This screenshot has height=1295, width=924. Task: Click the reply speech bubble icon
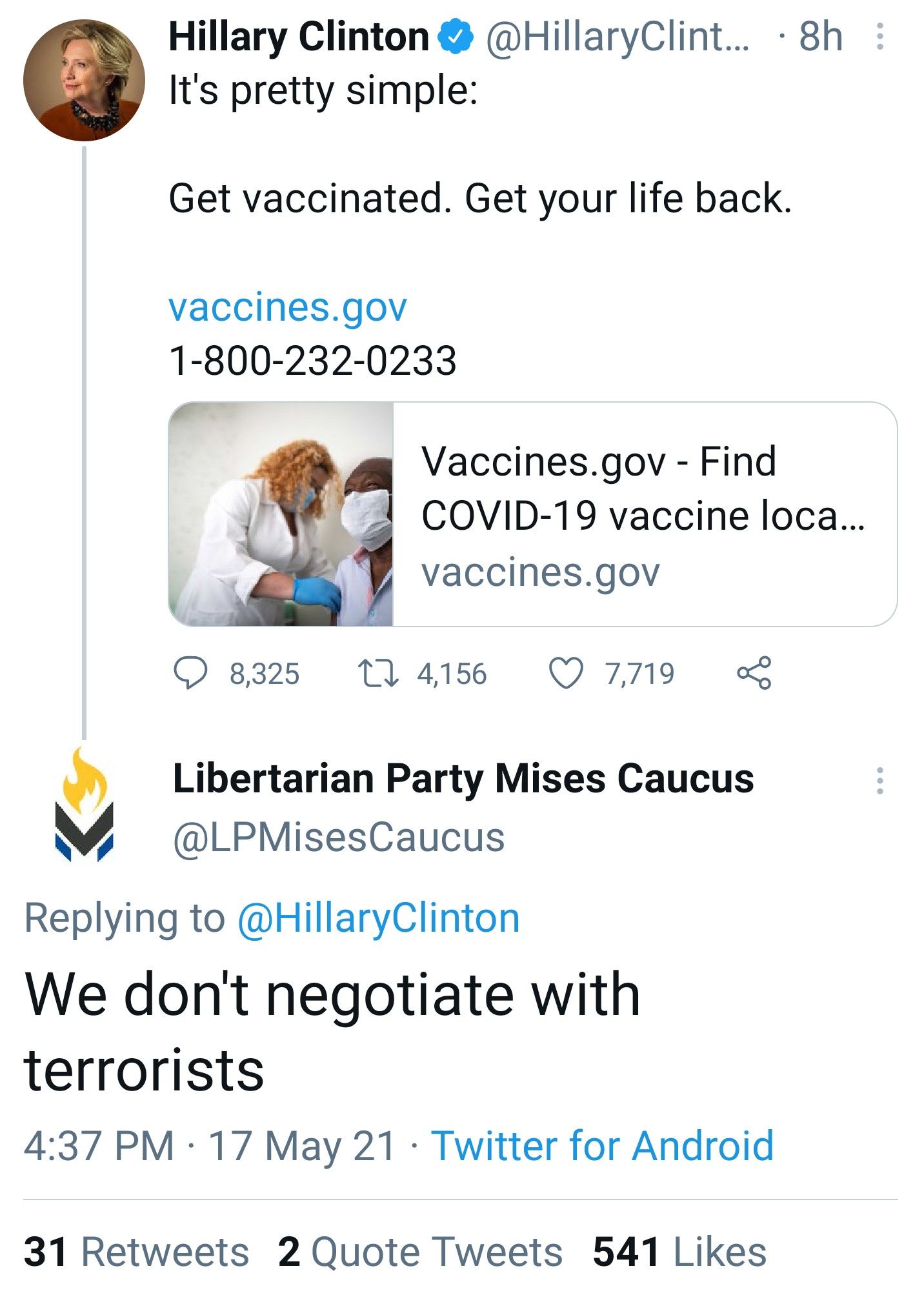tap(190, 673)
